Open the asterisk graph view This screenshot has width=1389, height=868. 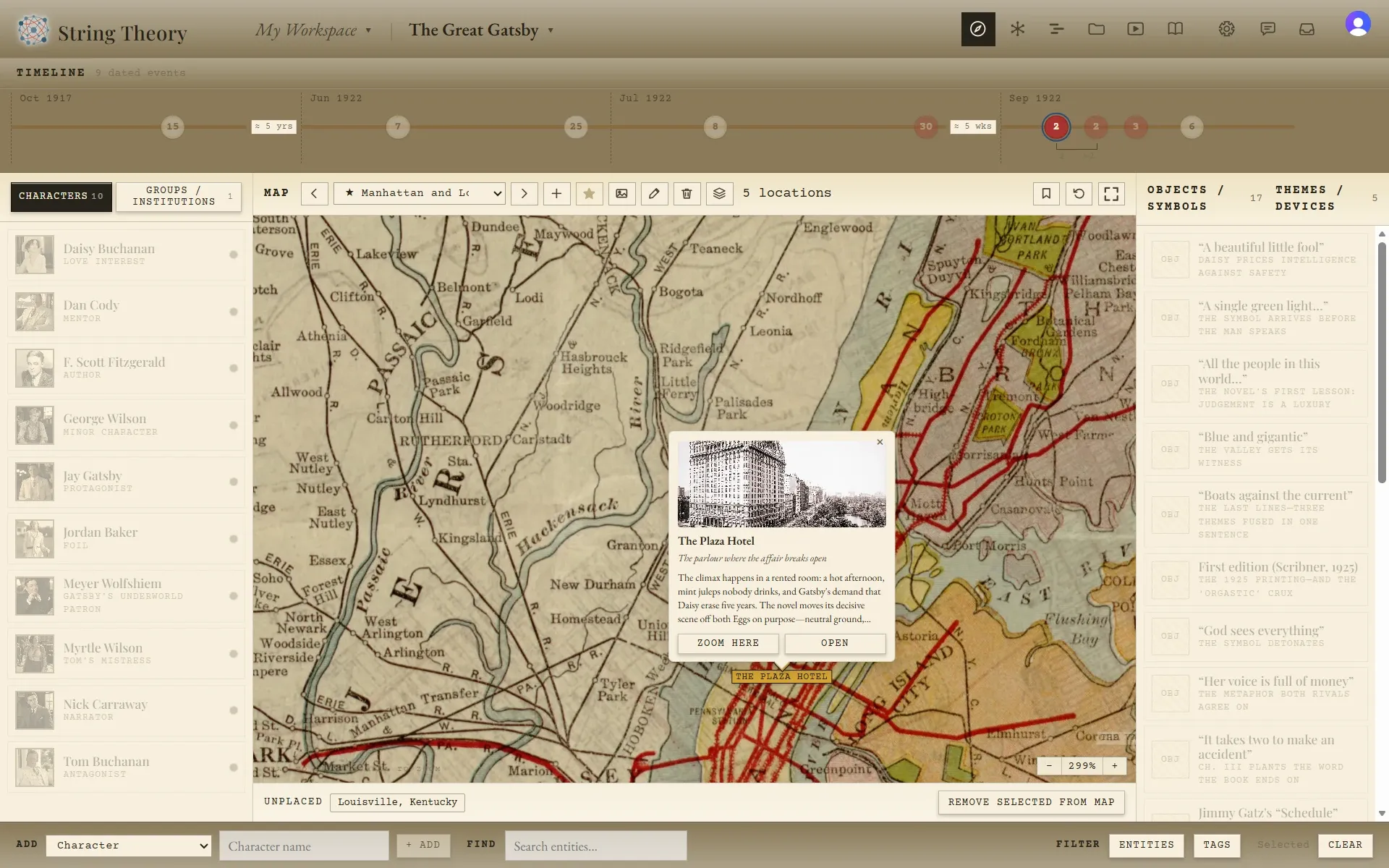click(x=1017, y=29)
